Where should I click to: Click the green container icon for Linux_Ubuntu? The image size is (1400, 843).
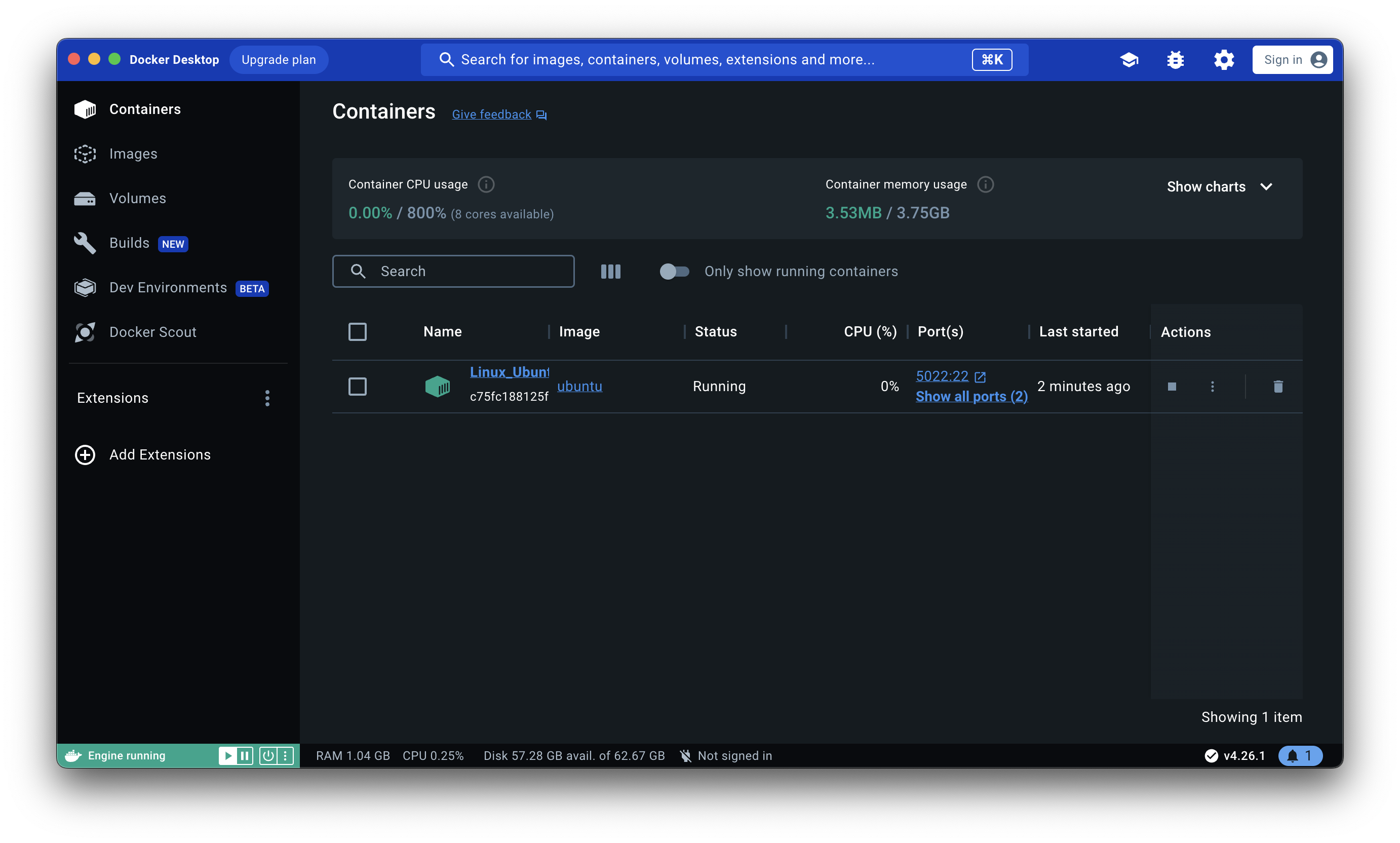(437, 386)
